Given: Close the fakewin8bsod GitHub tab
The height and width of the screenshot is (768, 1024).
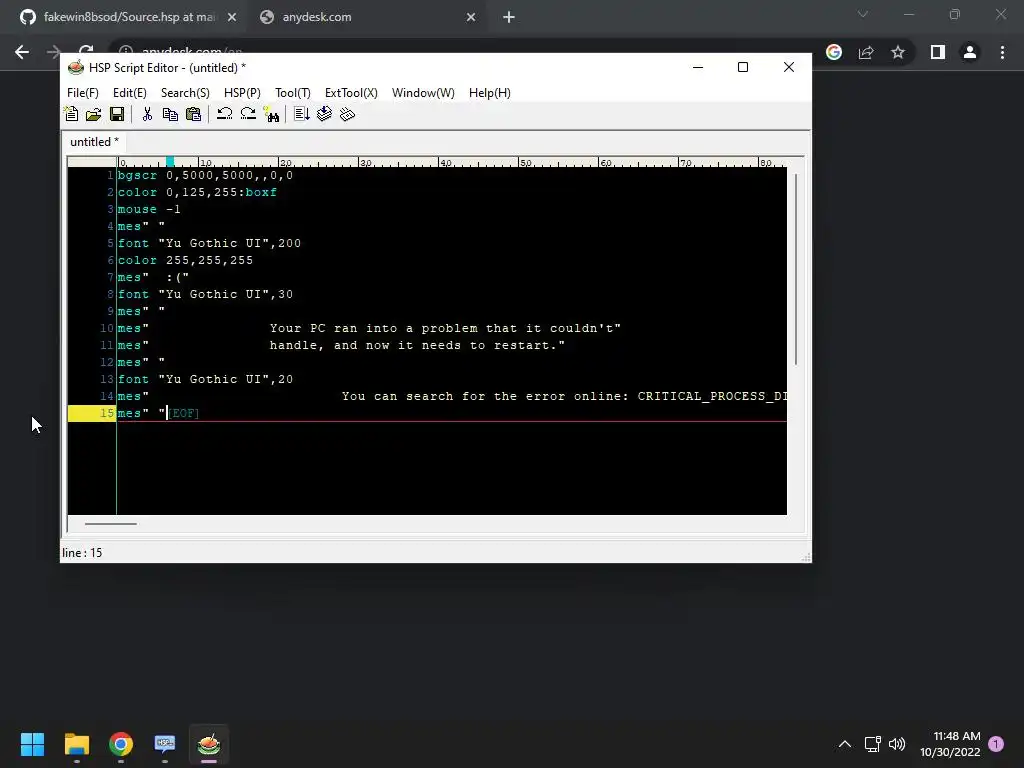Looking at the screenshot, I should [x=232, y=18].
